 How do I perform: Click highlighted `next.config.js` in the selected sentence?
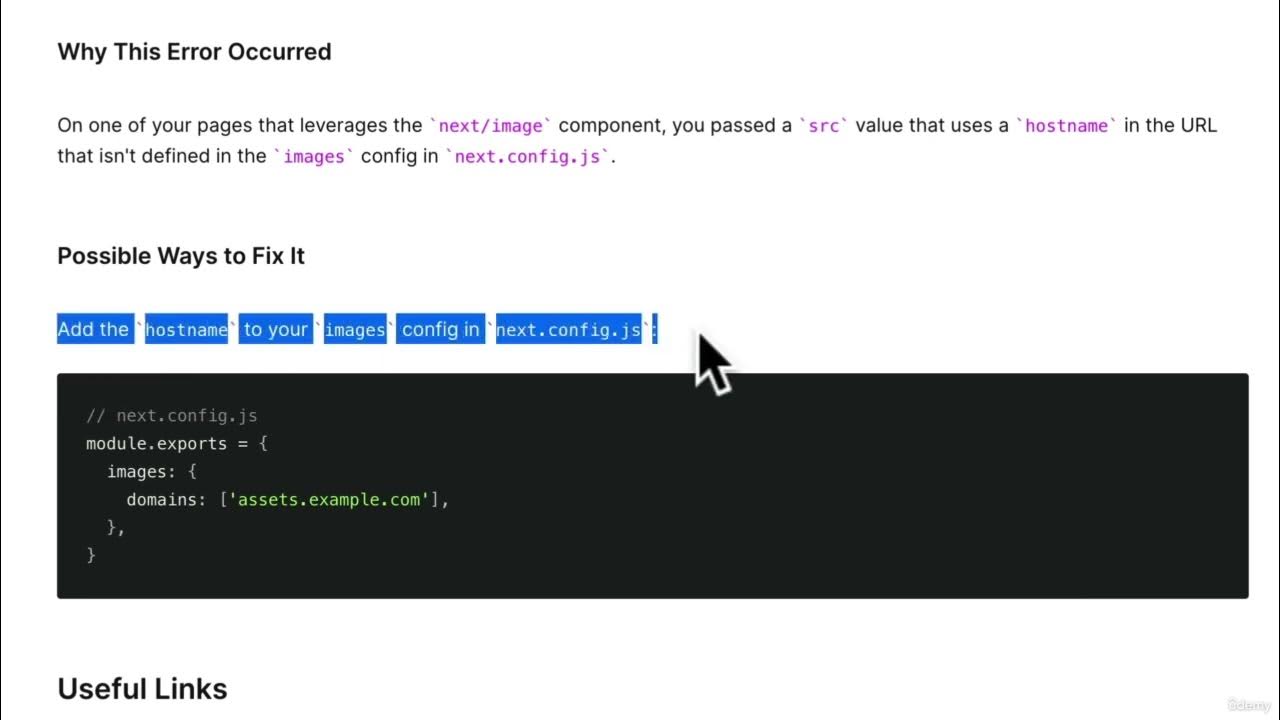pyautogui.click(x=568, y=330)
